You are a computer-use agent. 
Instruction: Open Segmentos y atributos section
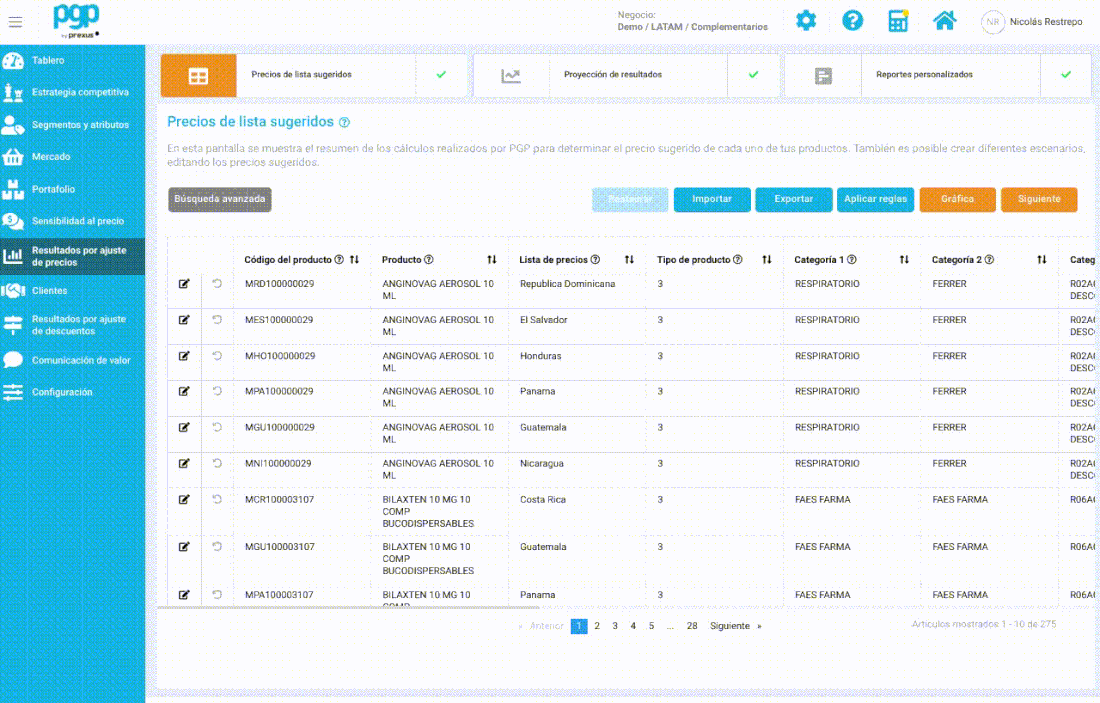coord(72,125)
